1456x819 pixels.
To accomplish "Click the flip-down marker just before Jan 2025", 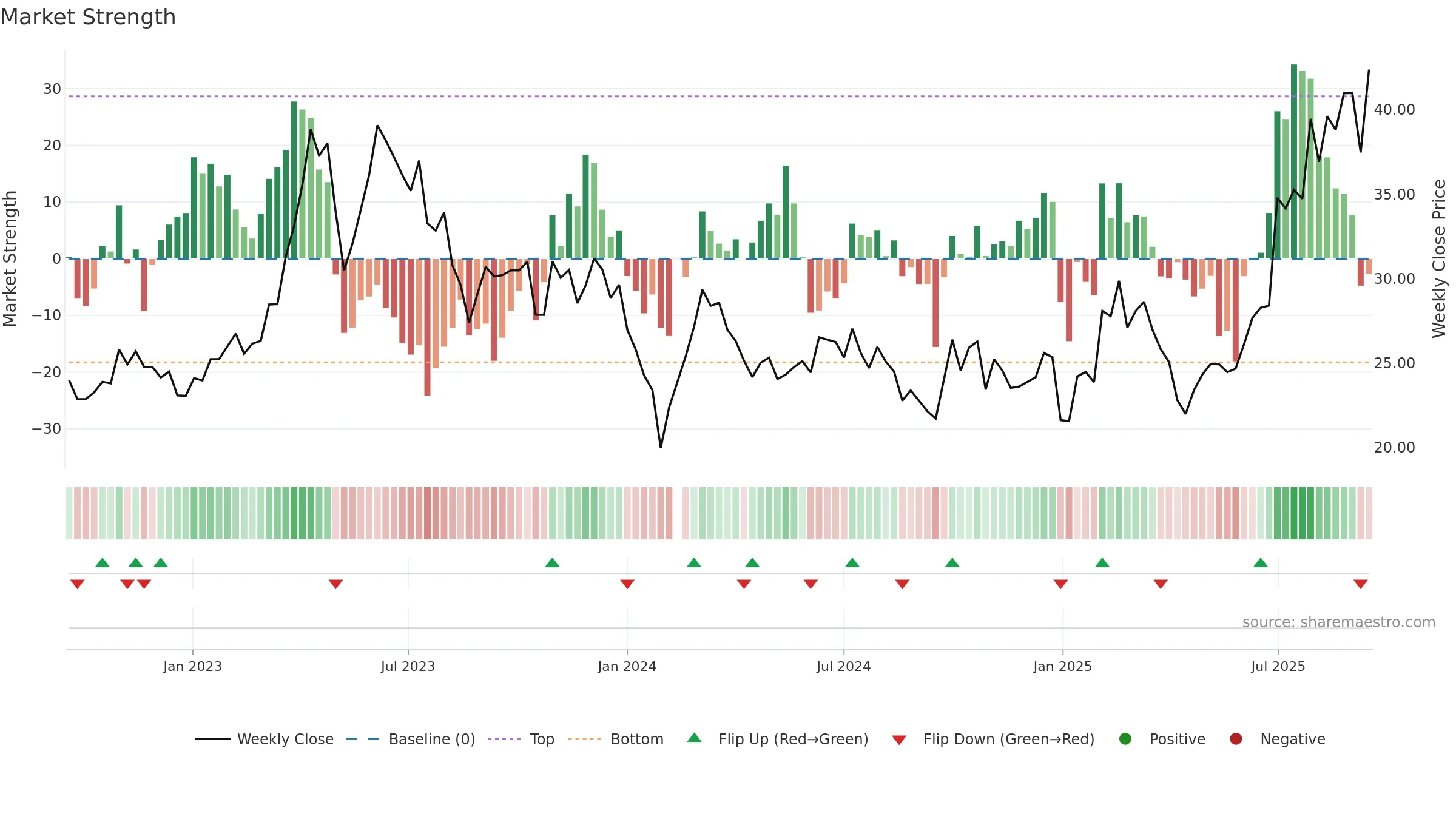I will [1060, 584].
